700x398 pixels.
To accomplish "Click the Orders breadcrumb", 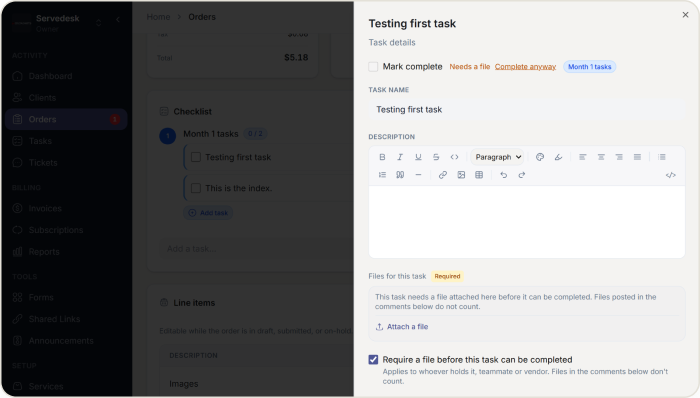I will tap(202, 17).
